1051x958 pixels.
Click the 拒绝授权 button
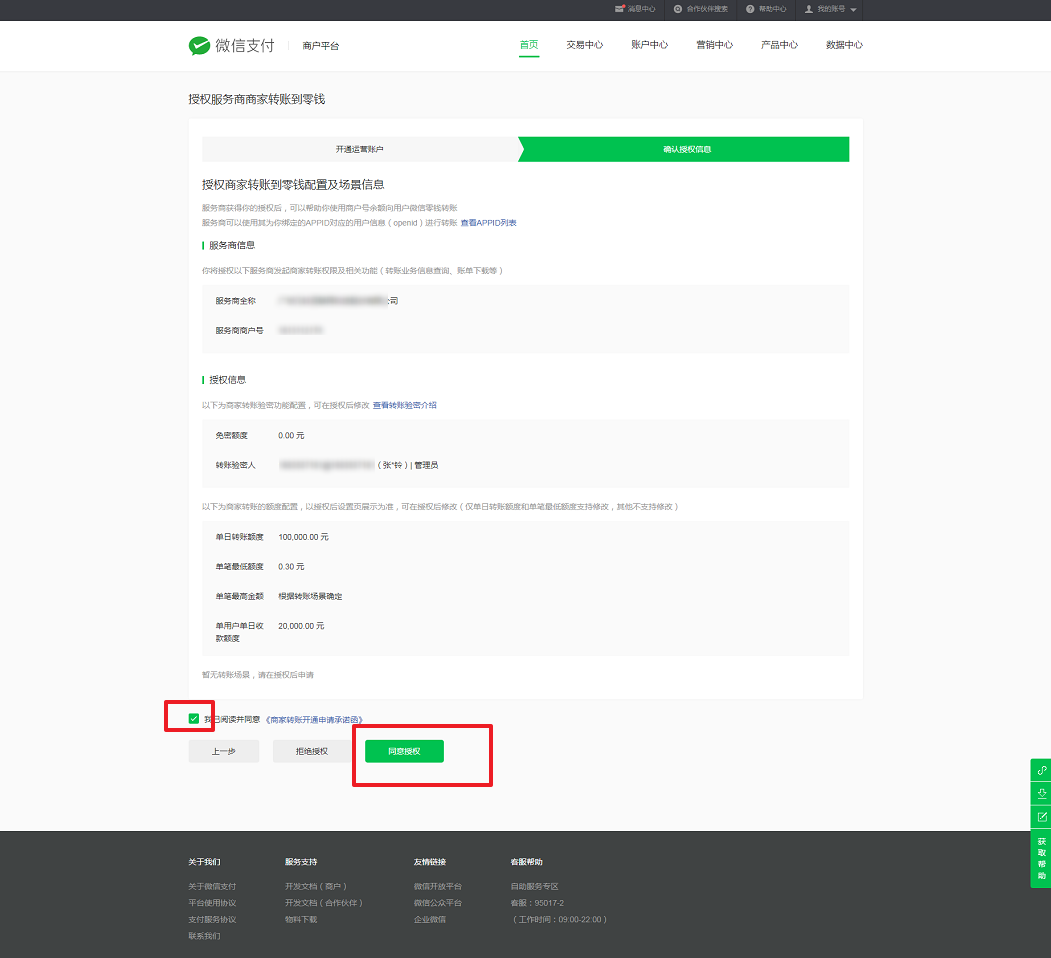pos(312,751)
